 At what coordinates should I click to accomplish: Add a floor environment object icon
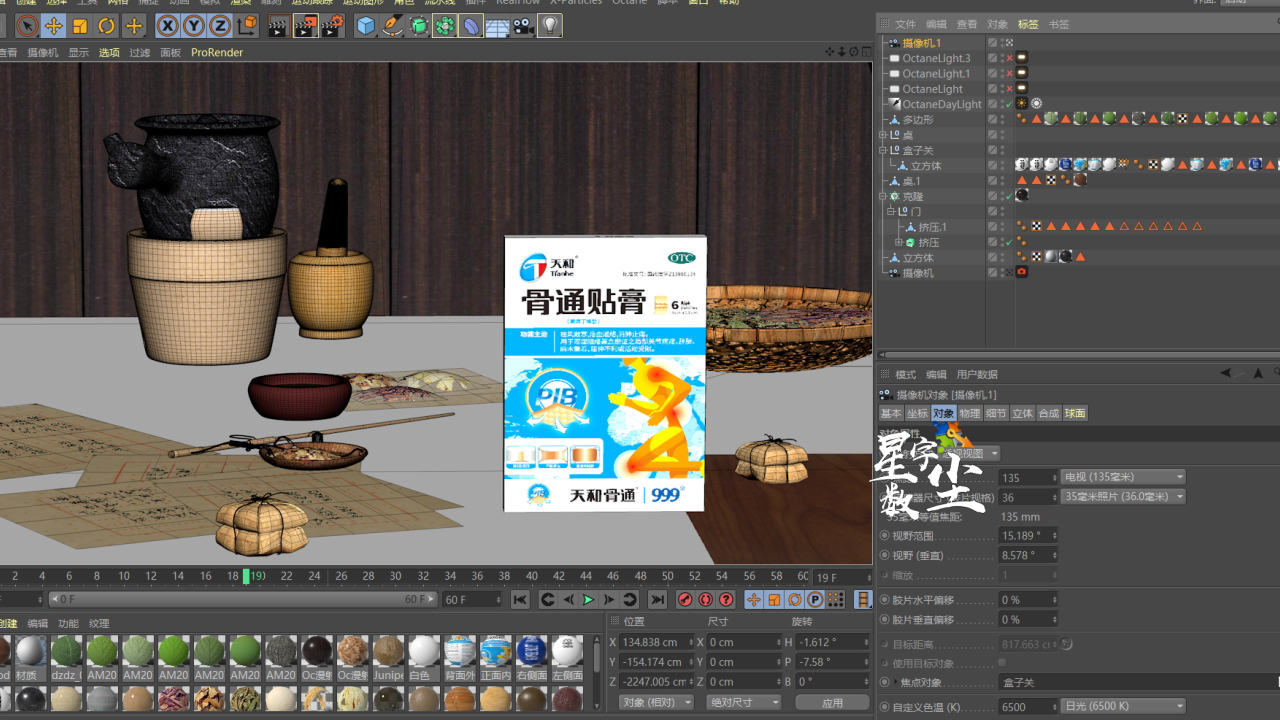pyautogui.click(x=497, y=26)
